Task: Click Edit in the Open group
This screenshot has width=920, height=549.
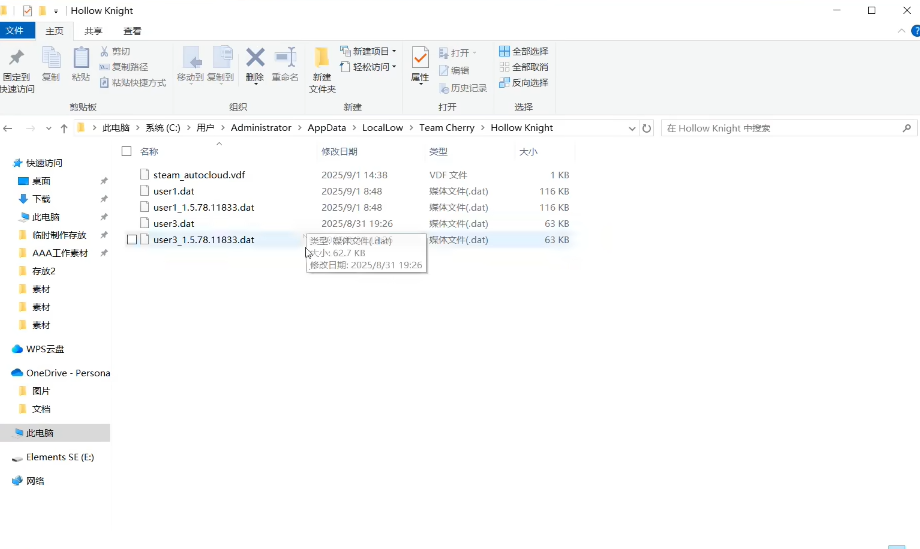Action: click(x=454, y=70)
